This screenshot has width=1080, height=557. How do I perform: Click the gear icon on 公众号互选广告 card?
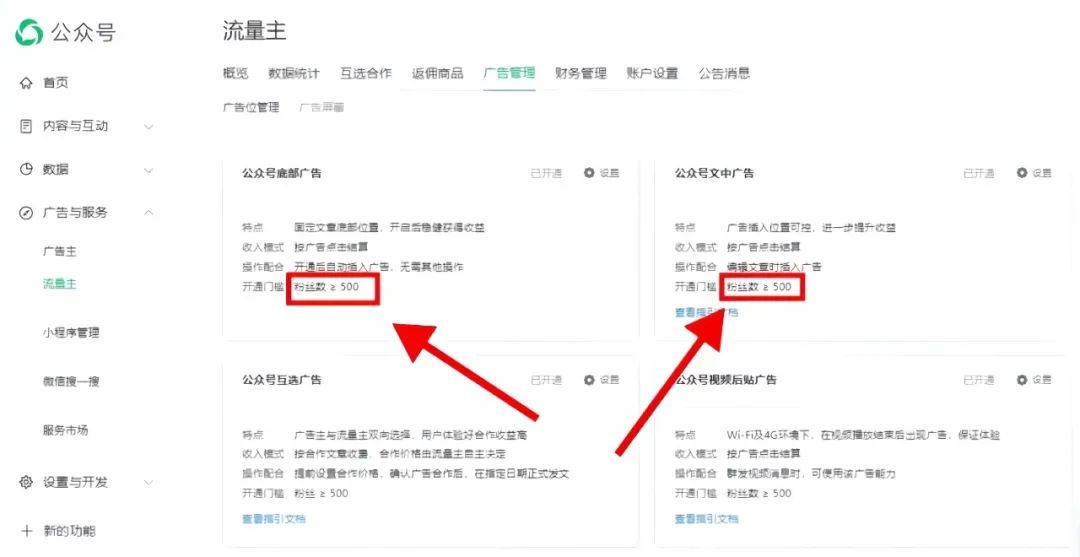click(x=589, y=380)
